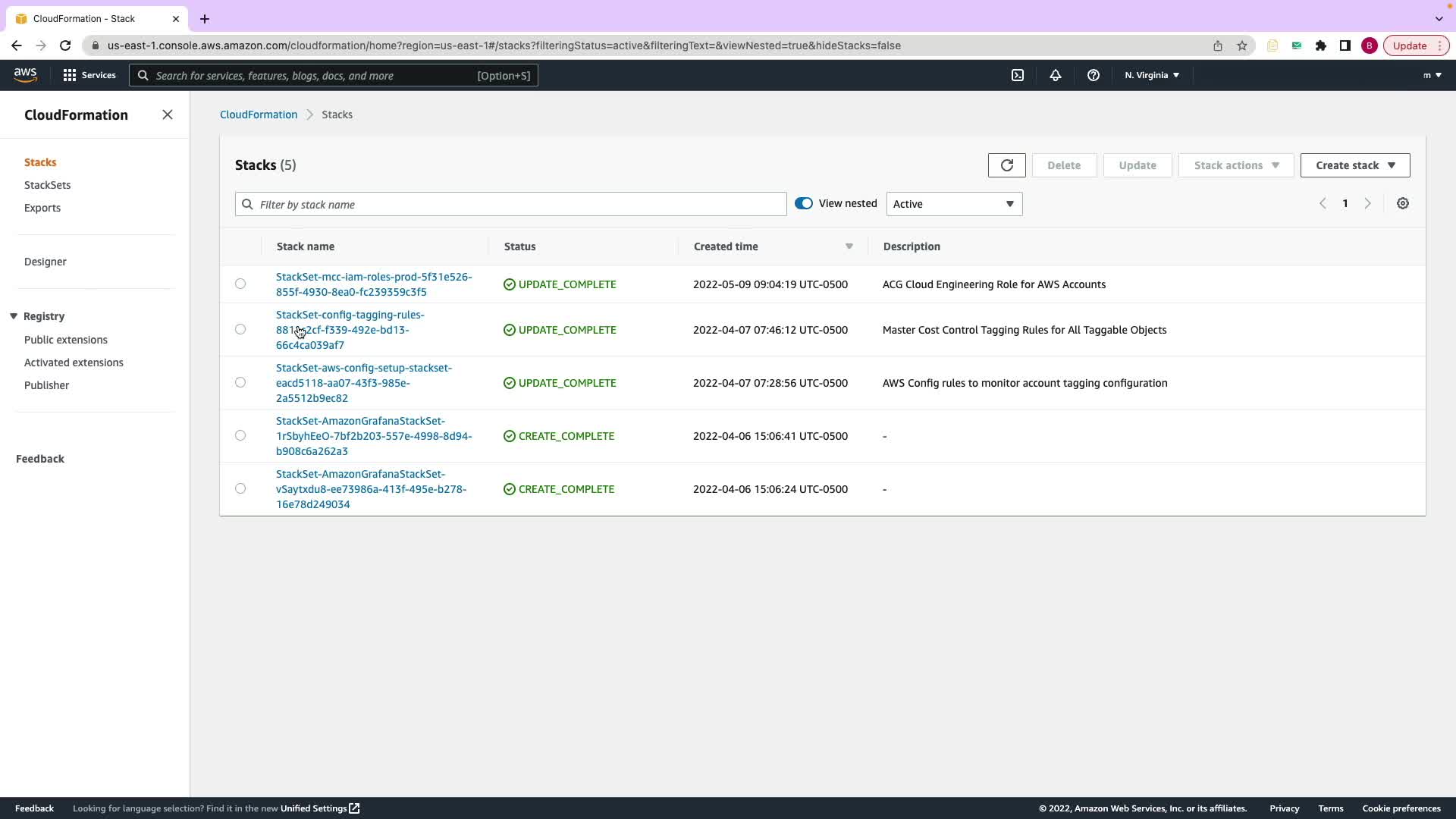This screenshot has width=1456, height=819.
Task: Click the refresh stacks icon button
Action: coord(1006,165)
